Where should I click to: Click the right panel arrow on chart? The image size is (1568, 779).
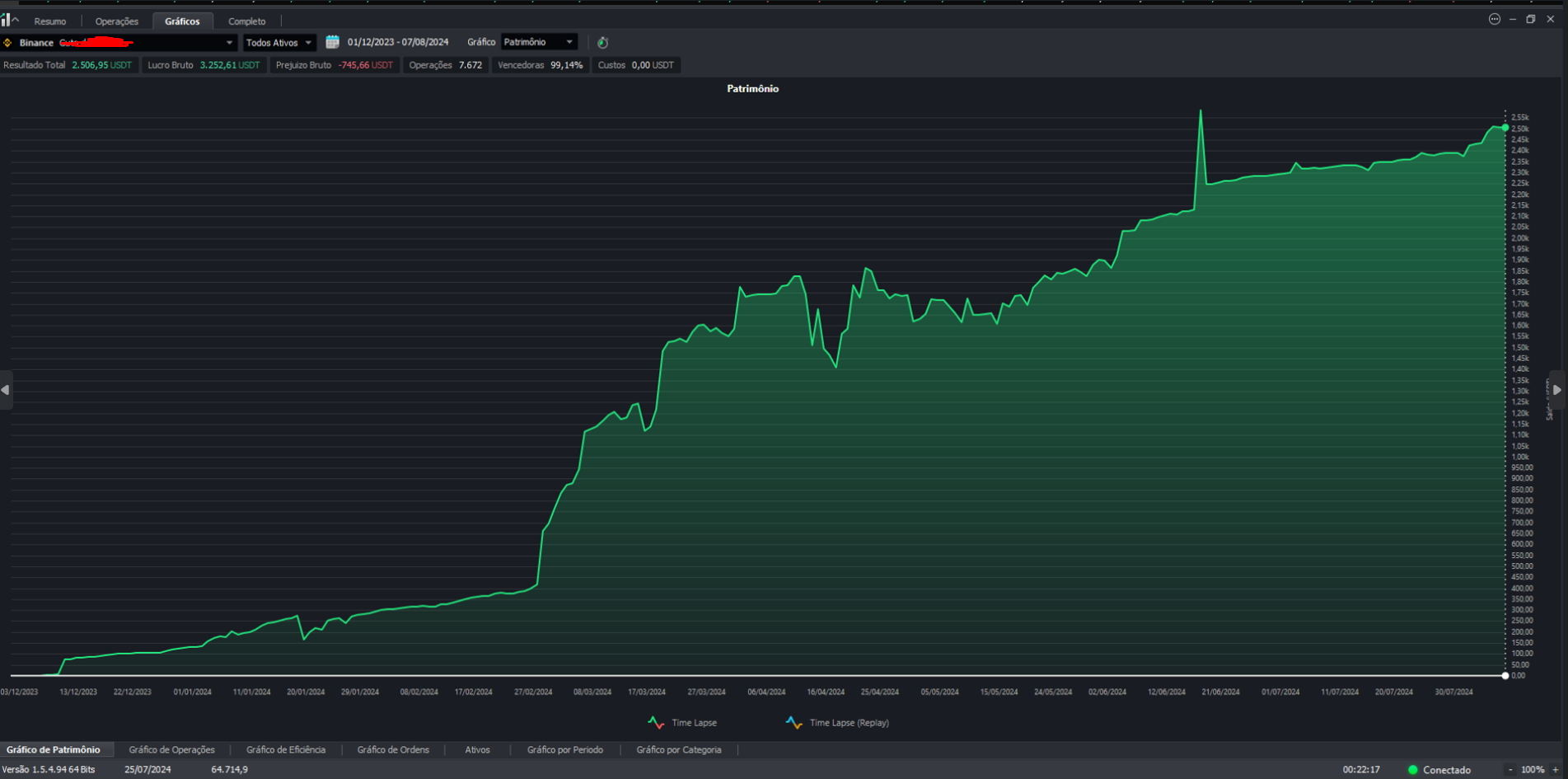tap(1556, 390)
